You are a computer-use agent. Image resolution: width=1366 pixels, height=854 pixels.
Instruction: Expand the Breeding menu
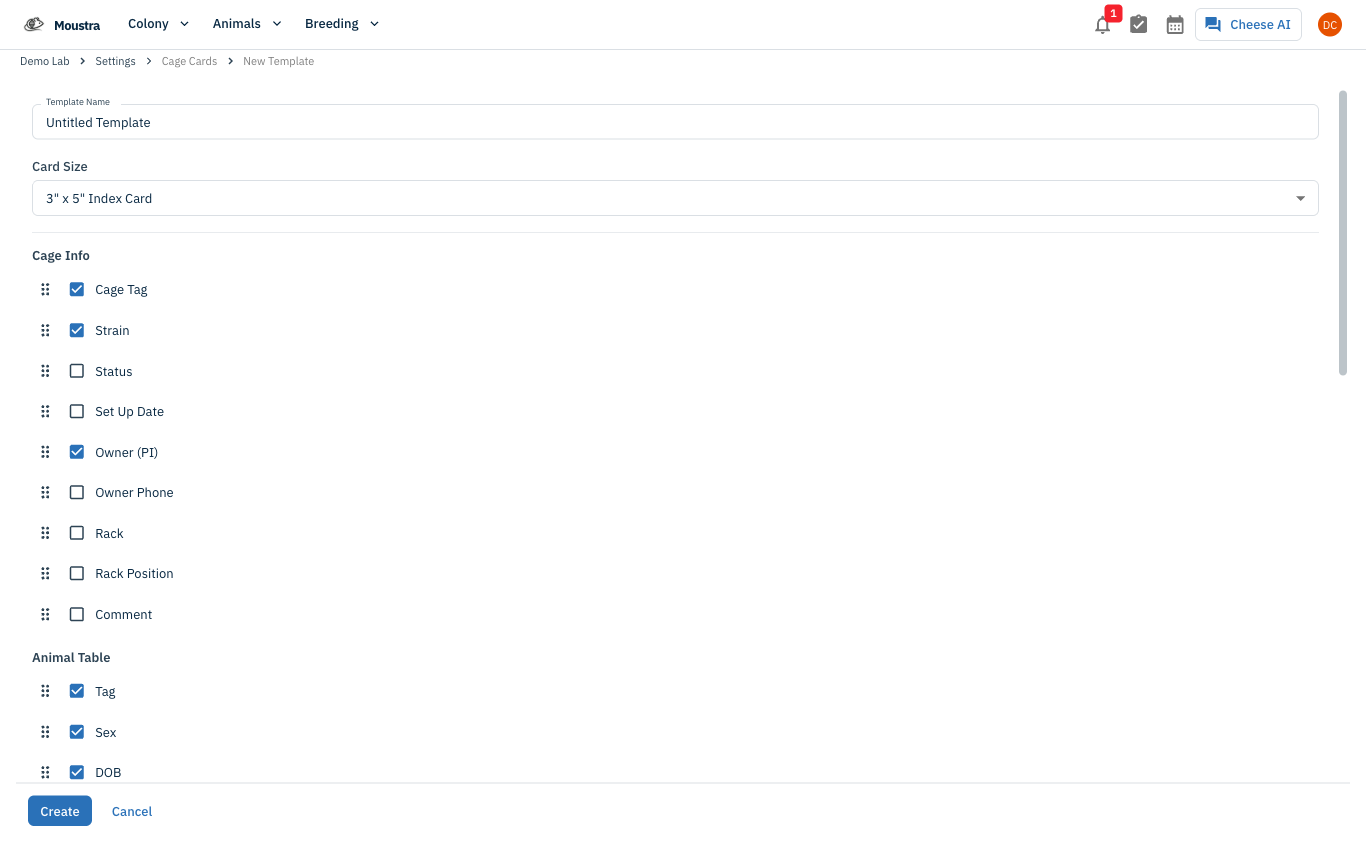342,24
